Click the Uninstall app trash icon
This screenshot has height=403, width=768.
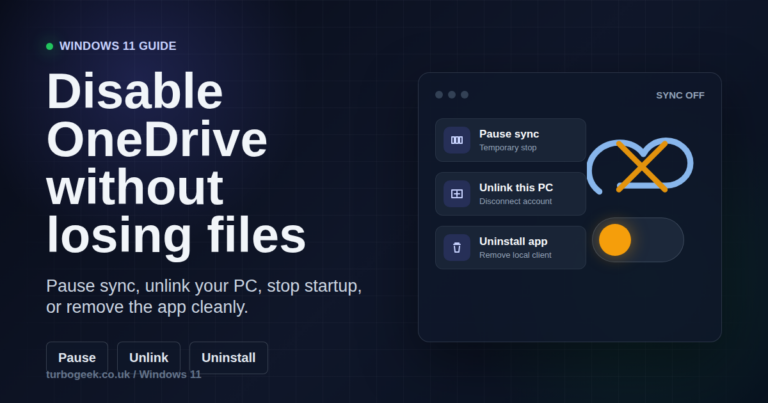pos(456,248)
